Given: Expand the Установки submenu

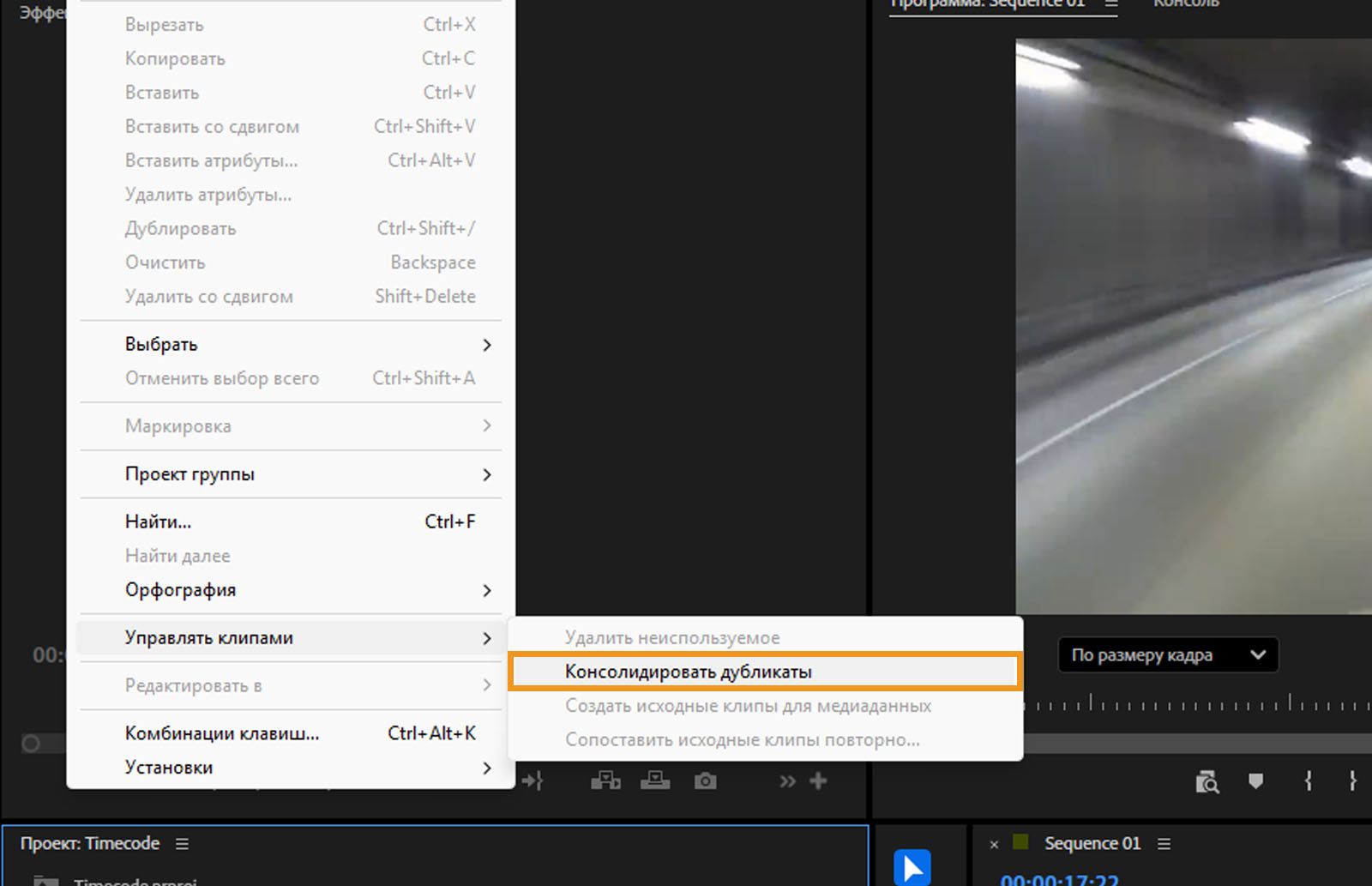Looking at the screenshot, I should tap(291, 768).
